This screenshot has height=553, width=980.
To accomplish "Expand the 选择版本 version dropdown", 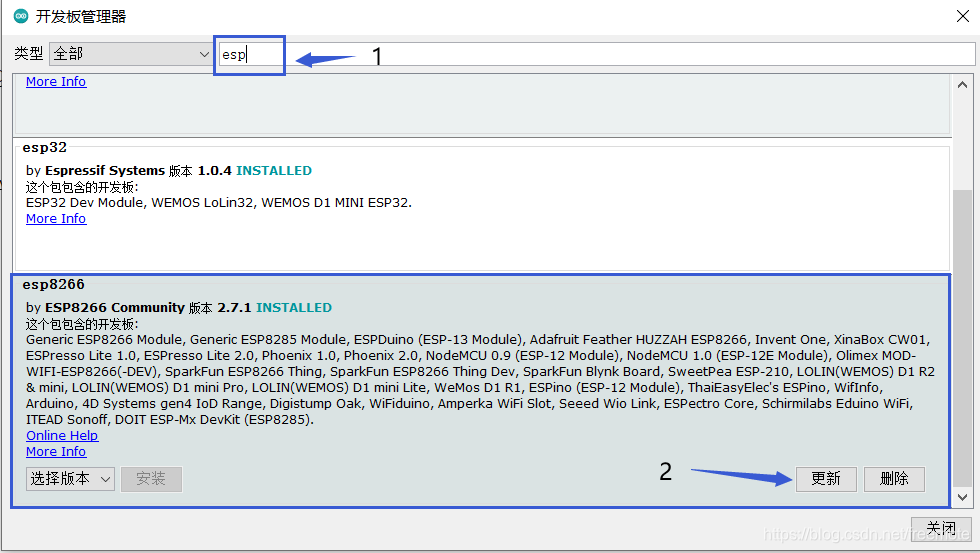I will coord(70,479).
